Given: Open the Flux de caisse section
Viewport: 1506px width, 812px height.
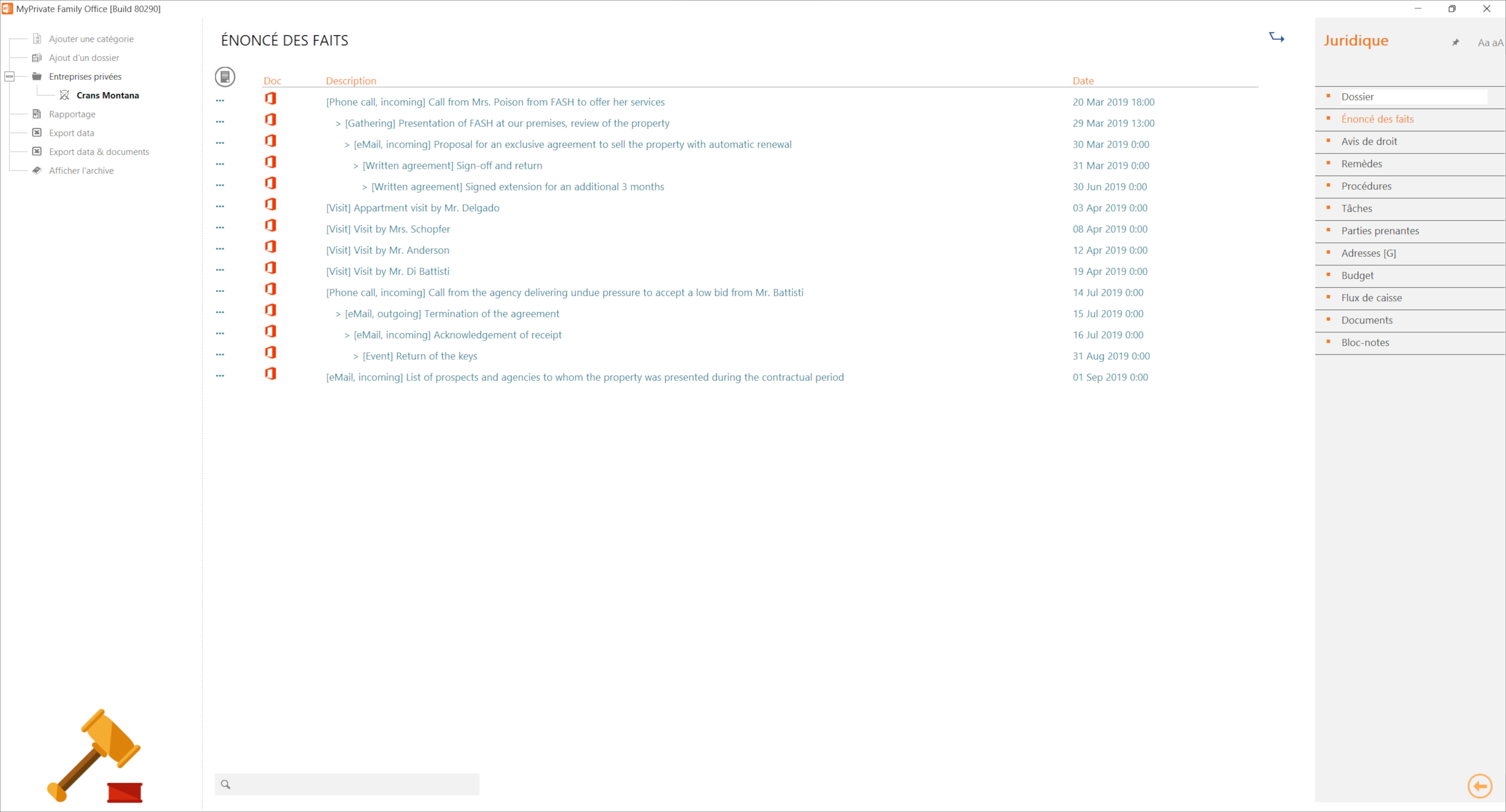Looking at the screenshot, I should (x=1371, y=298).
